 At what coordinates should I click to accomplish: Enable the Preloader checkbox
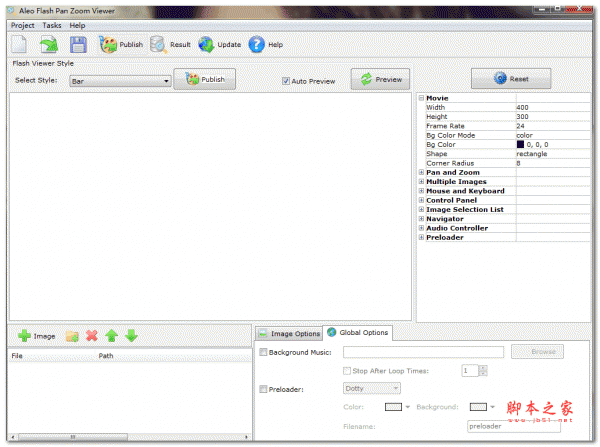263,389
